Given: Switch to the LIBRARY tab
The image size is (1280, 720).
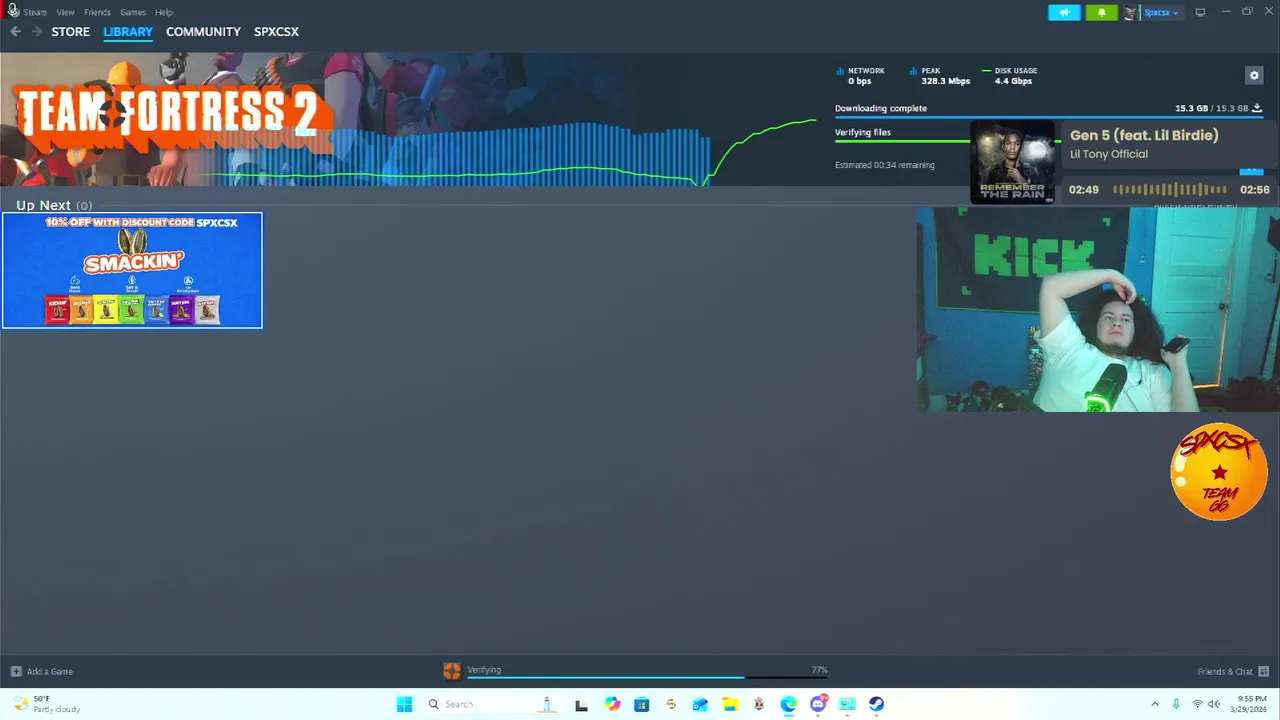Looking at the screenshot, I should pos(128,32).
